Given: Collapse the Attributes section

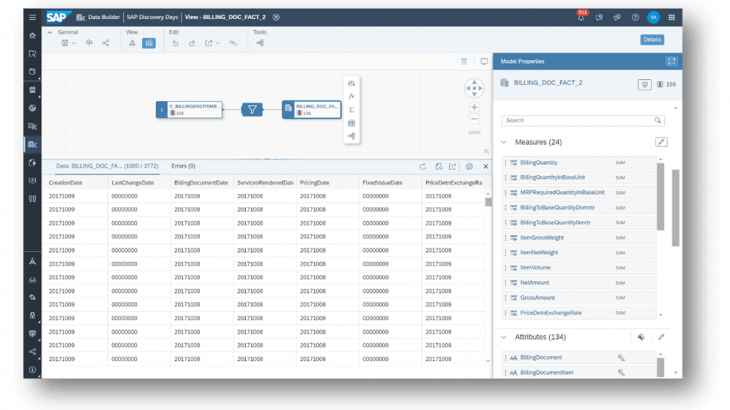Looking at the screenshot, I should pos(505,337).
